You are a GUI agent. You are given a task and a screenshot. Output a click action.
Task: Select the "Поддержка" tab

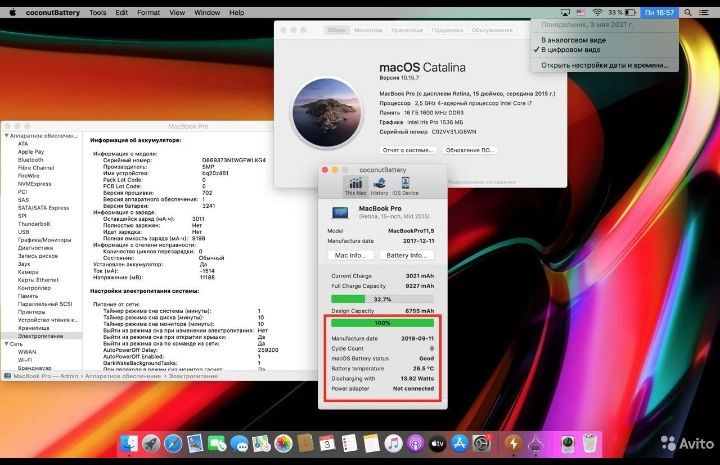447,30
